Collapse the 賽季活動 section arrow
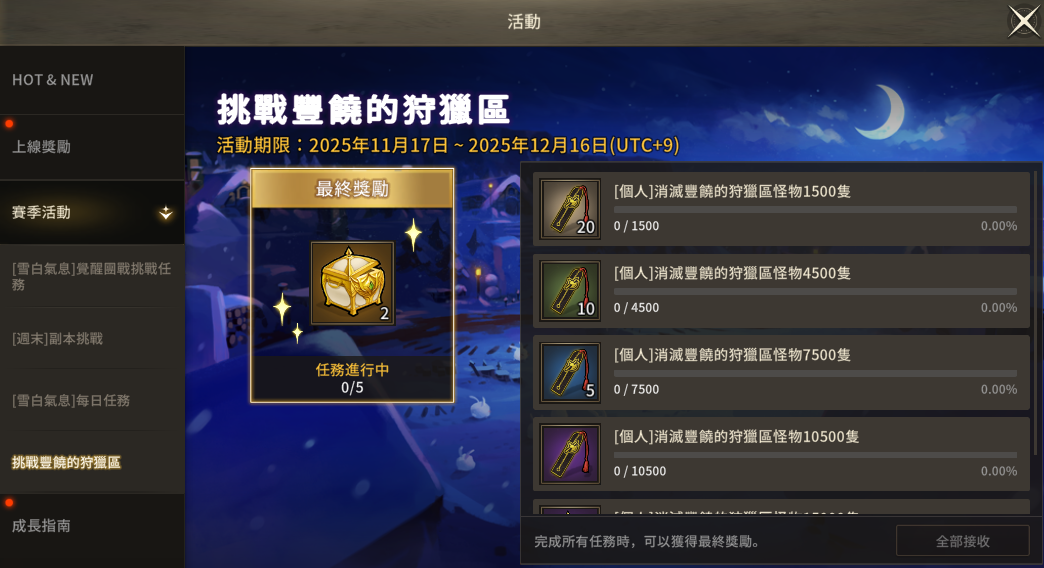1044x568 pixels. coord(166,213)
